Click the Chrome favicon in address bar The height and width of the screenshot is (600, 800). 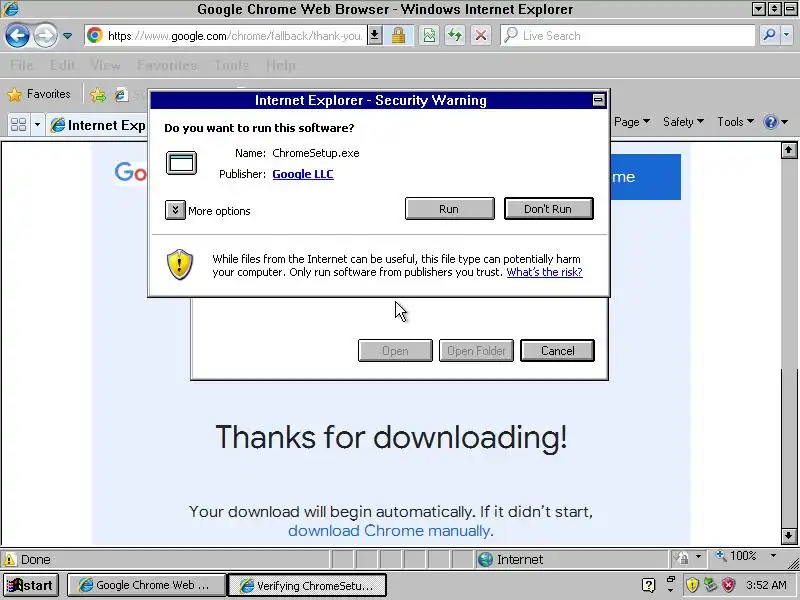point(94,35)
